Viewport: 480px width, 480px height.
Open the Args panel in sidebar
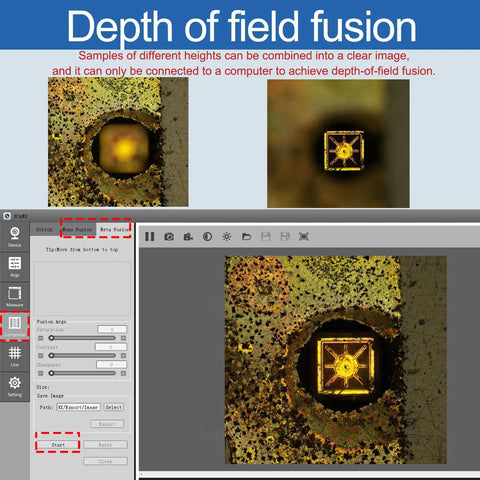tap(15, 267)
